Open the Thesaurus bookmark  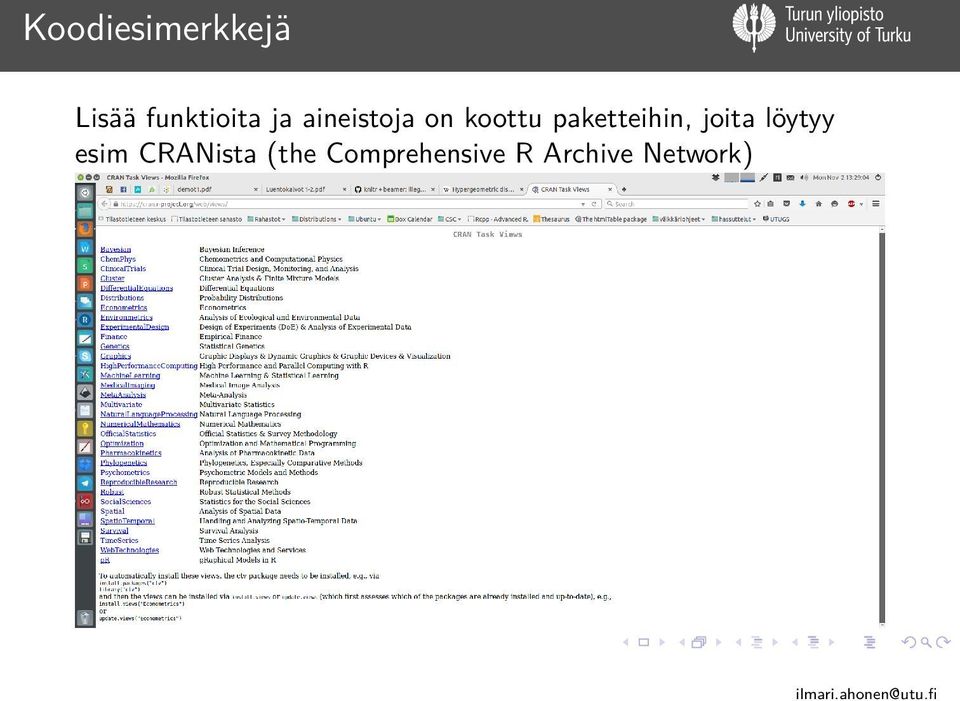(x=551, y=219)
